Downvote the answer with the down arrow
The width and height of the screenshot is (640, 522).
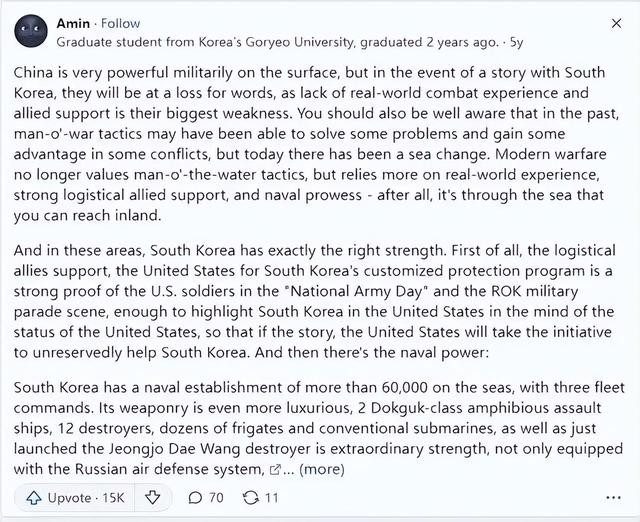click(153, 498)
